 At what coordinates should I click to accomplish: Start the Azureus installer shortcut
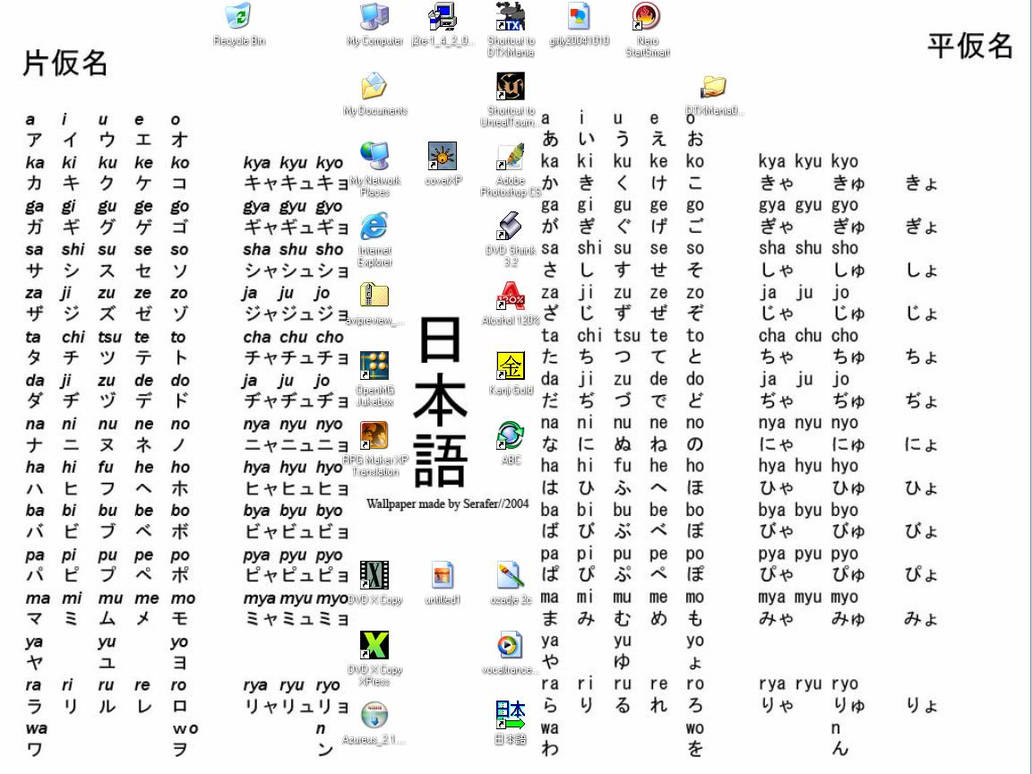(x=373, y=712)
